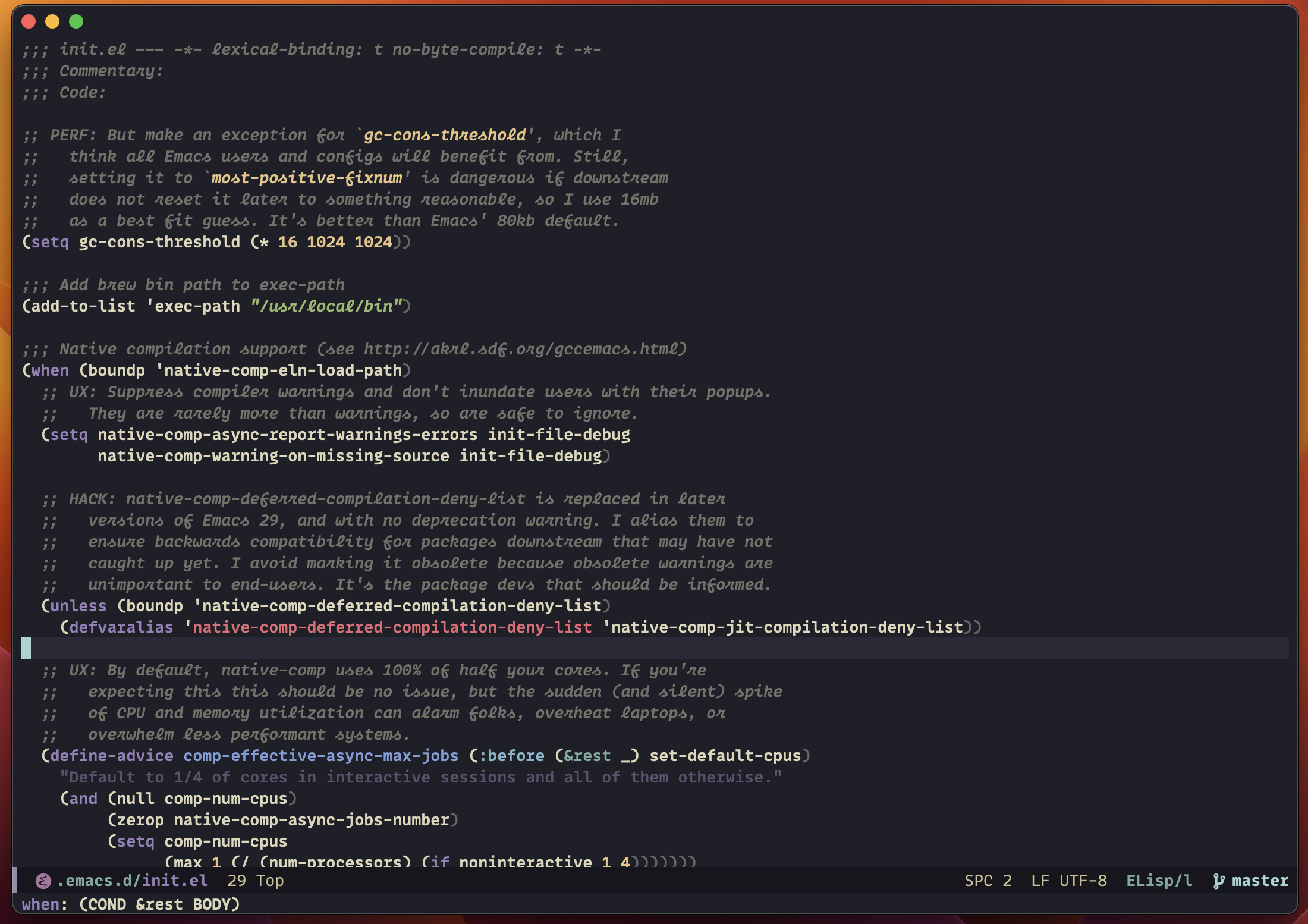
Task: Click the cursor on the highlighted empty line
Action: (26, 648)
